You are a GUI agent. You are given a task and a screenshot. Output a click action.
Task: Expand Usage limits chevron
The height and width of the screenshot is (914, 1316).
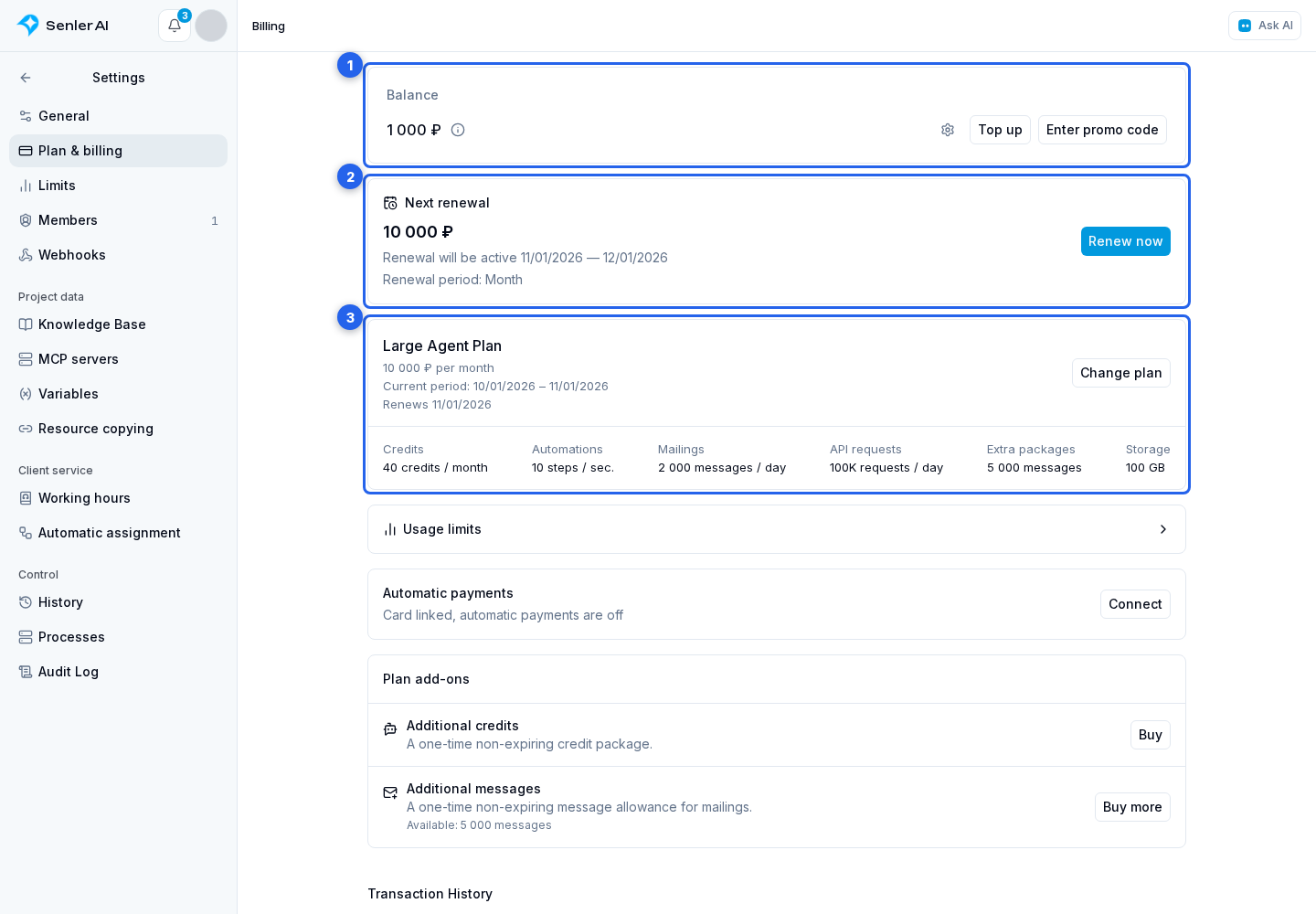pos(1162,529)
